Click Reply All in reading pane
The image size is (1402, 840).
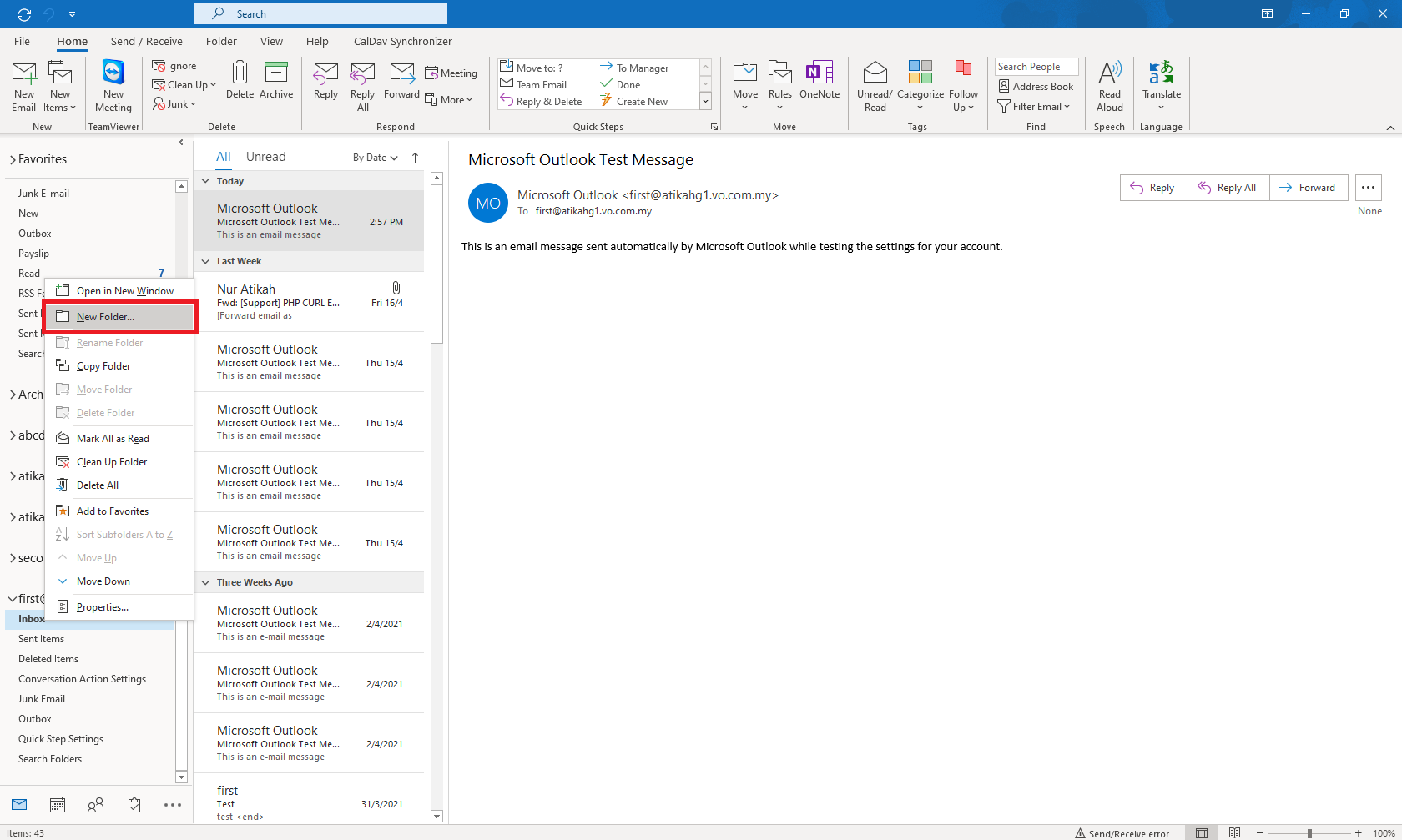coord(1228,188)
